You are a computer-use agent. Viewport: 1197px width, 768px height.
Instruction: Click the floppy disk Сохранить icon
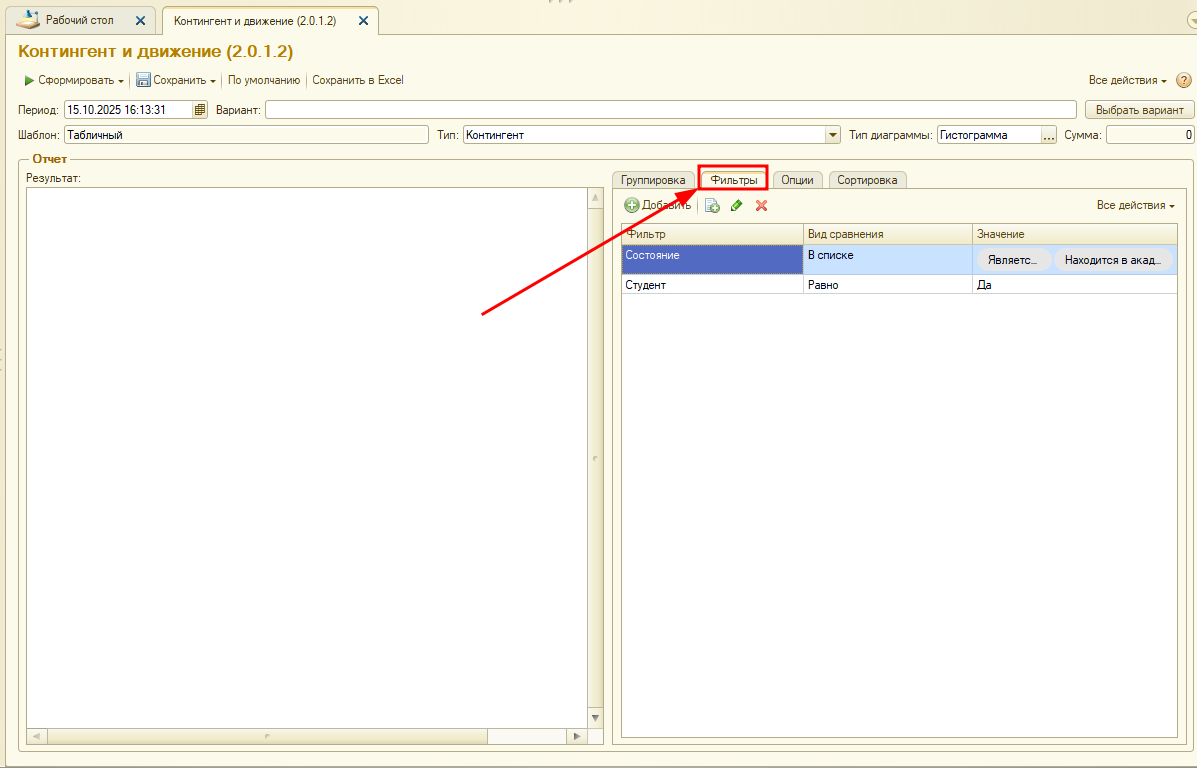[x=143, y=80]
